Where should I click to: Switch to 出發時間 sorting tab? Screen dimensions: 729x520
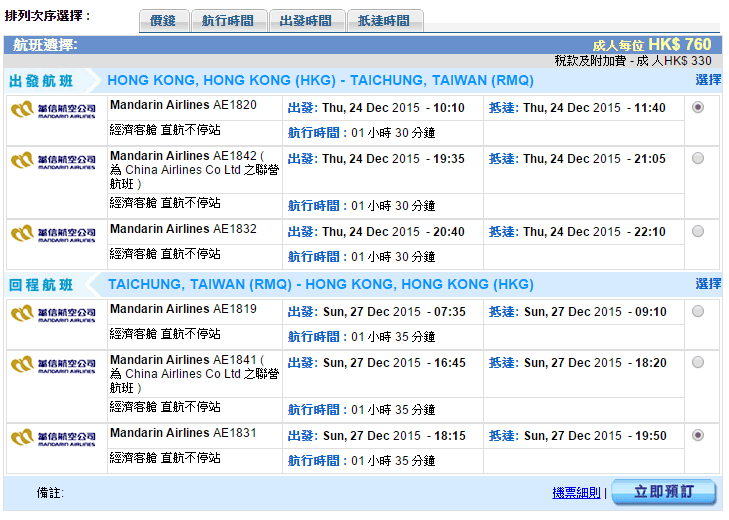pyautogui.click(x=306, y=21)
